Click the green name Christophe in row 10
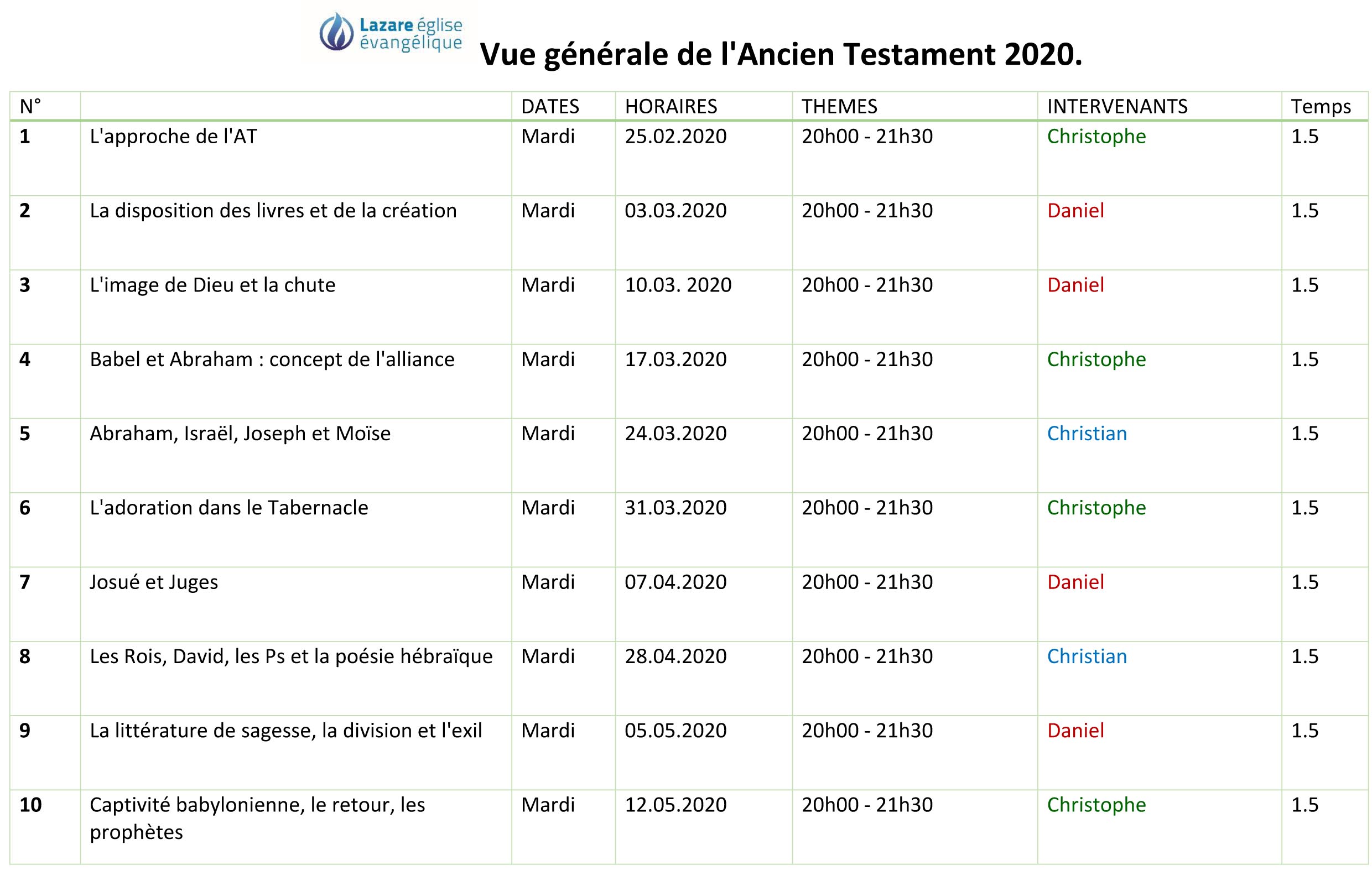The image size is (1372, 886). pyautogui.click(x=1096, y=805)
